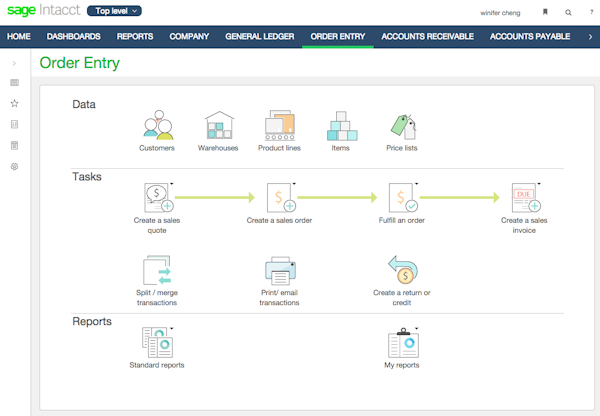This screenshot has height=416, width=600.
Task: Switch to the General Ledger tab
Action: [x=259, y=37]
